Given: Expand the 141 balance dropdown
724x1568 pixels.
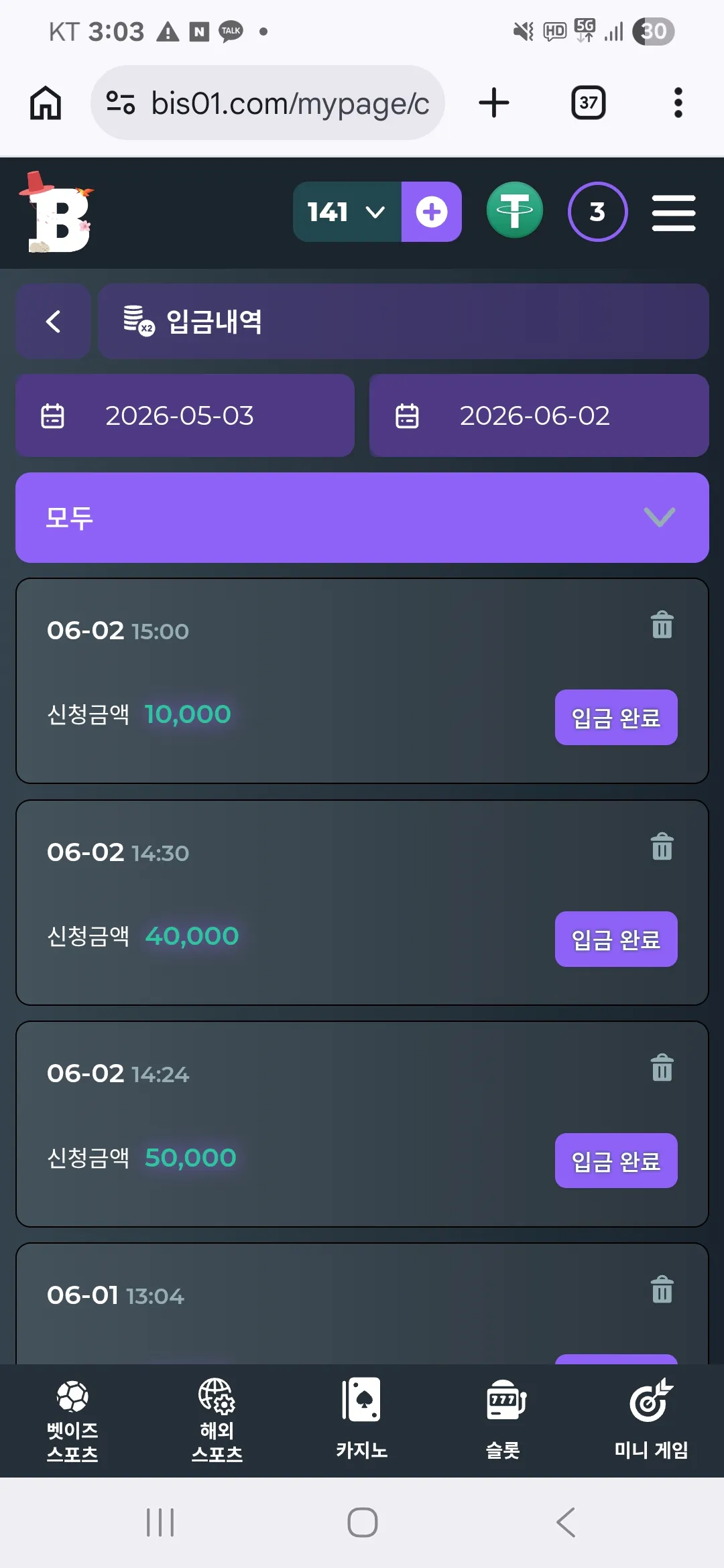Looking at the screenshot, I should click(x=347, y=212).
